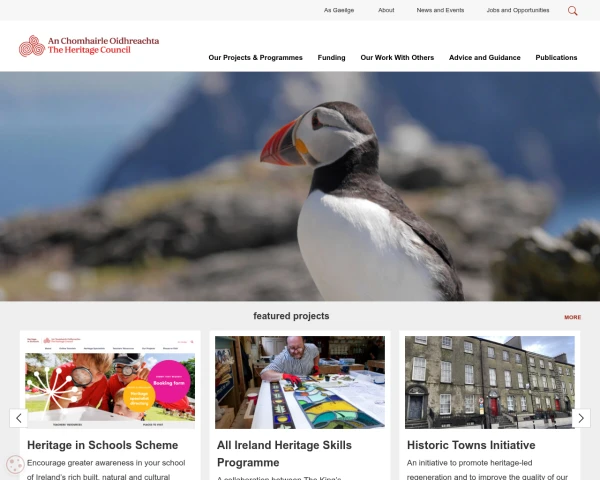Open Jobs and Opportunities link
Image resolution: width=600 pixels, height=480 pixels.
tap(518, 10)
